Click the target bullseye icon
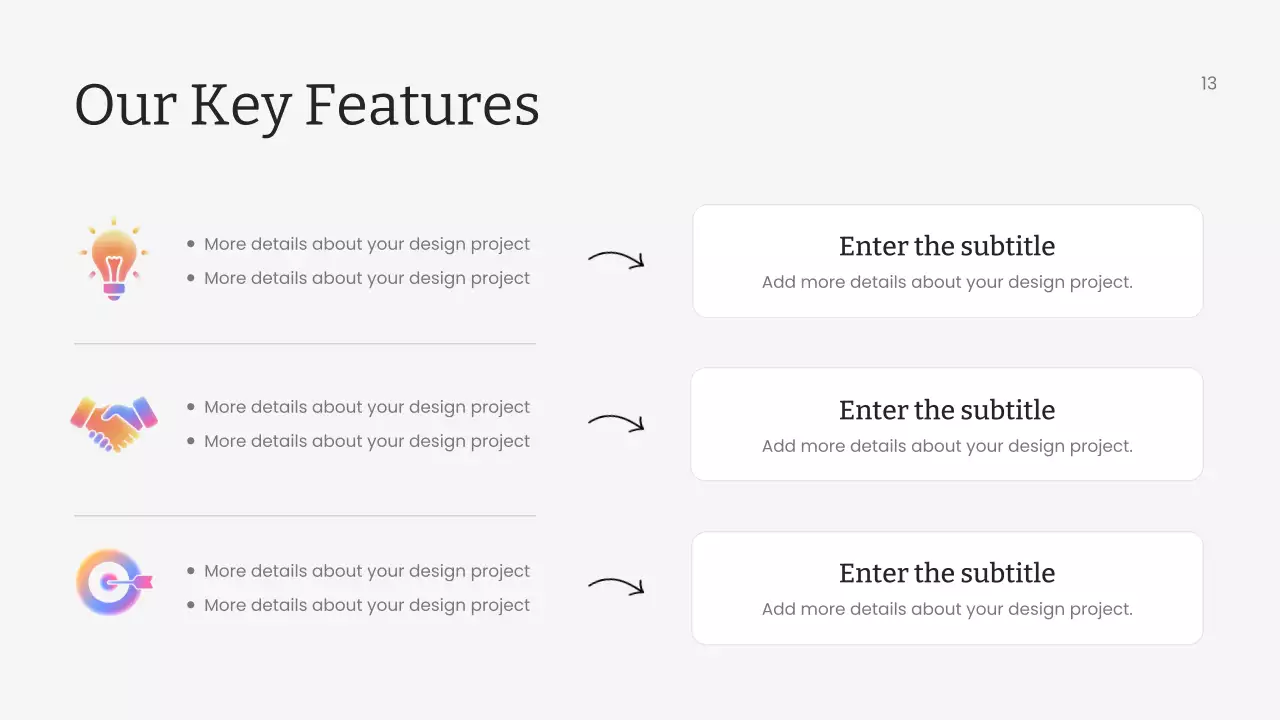The image size is (1280, 720). pos(112,582)
